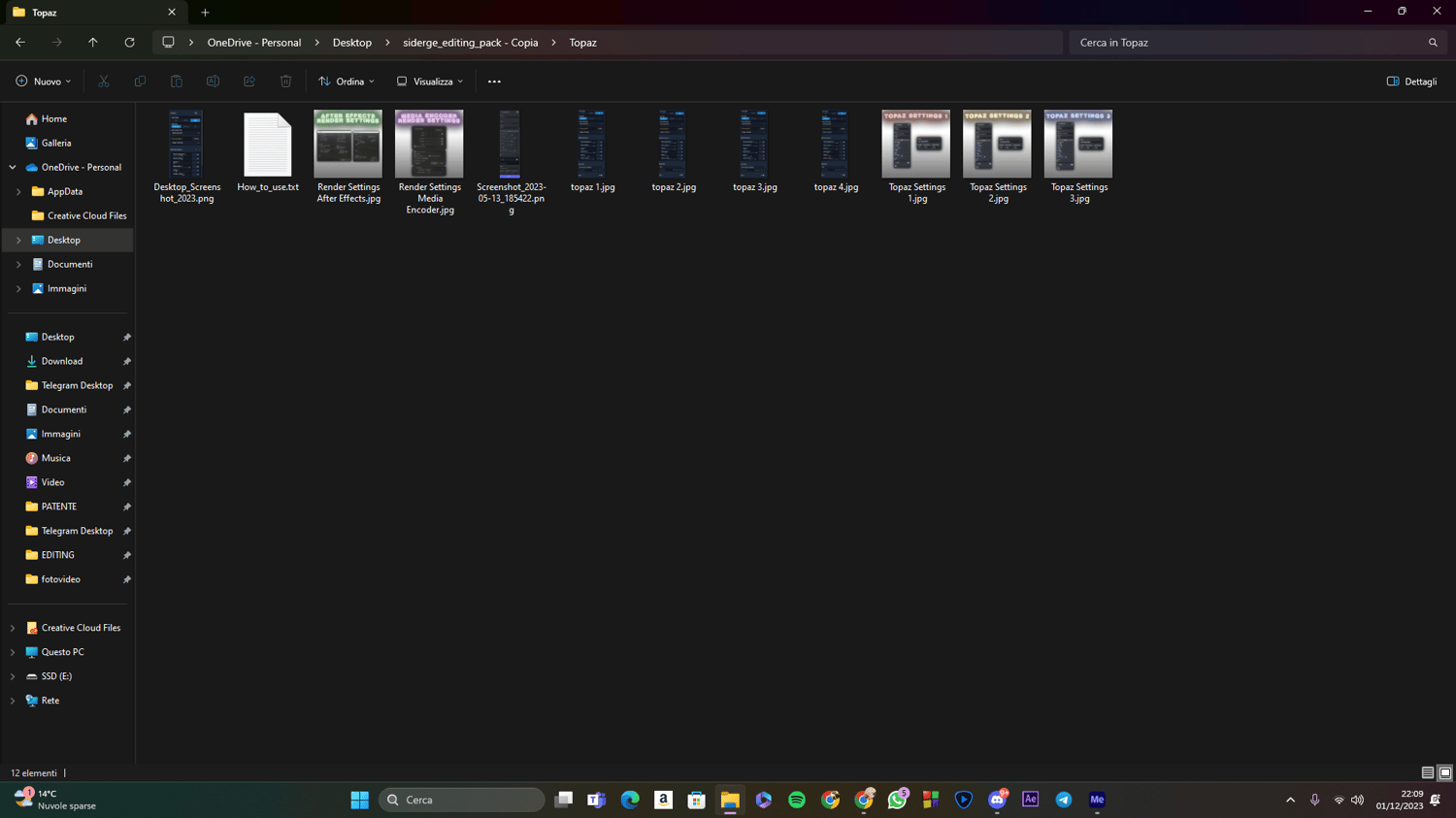
Task: Open Microsoft Teams from the taskbar
Action: click(x=596, y=800)
